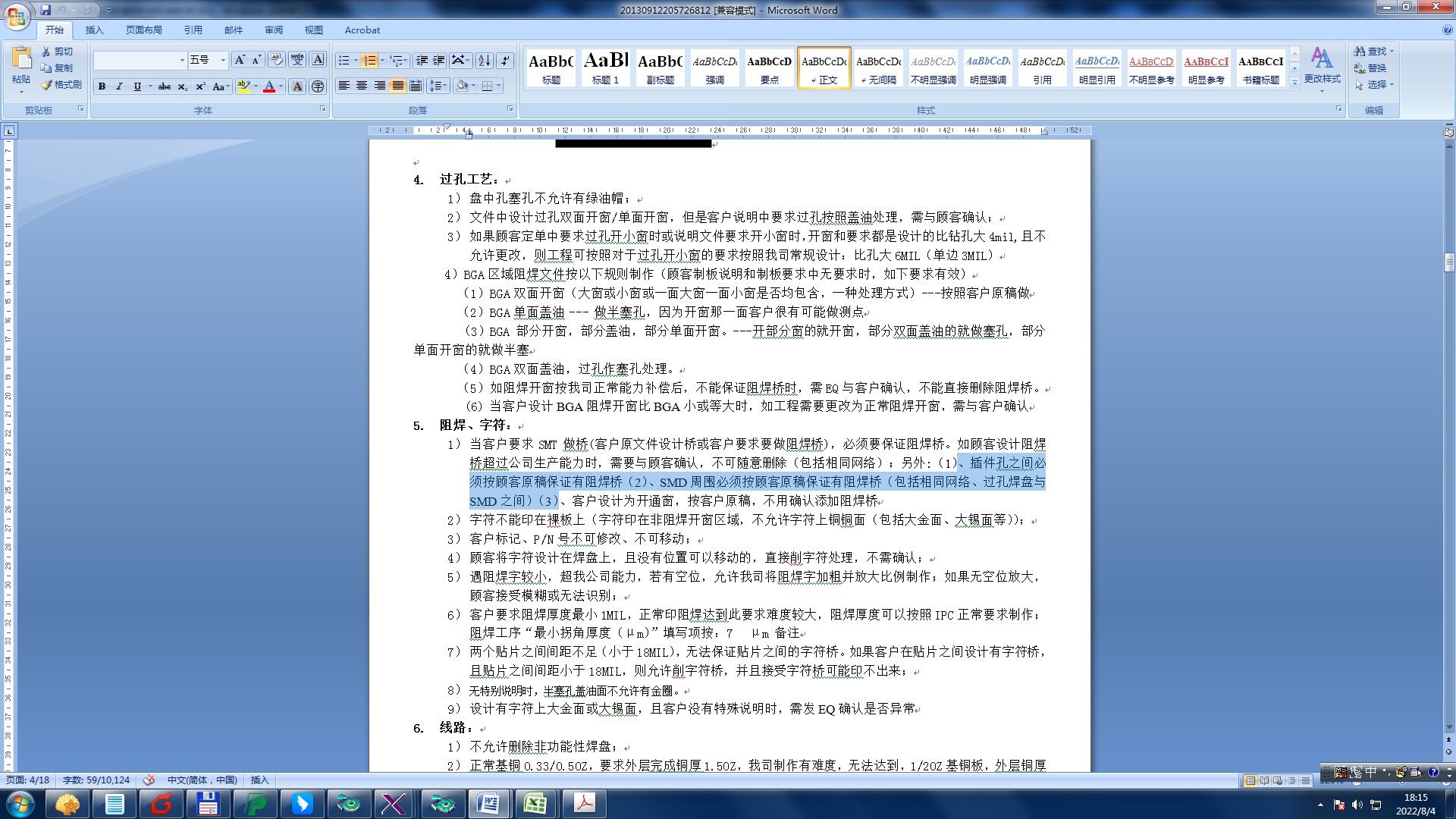Open the 引用 ribbon tab
The height and width of the screenshot is (819, 1456).
(x=193, y=30)
